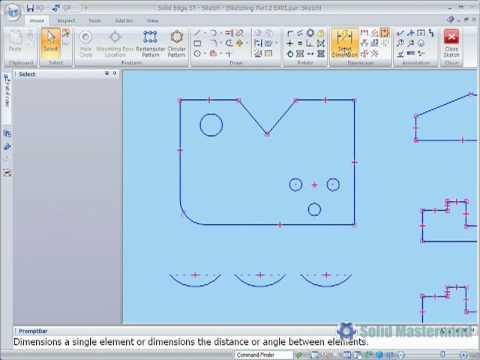Screen dimensions: 480x360
Task: Activate the Smart Dimension tool
Action: [x=345, y=43]
